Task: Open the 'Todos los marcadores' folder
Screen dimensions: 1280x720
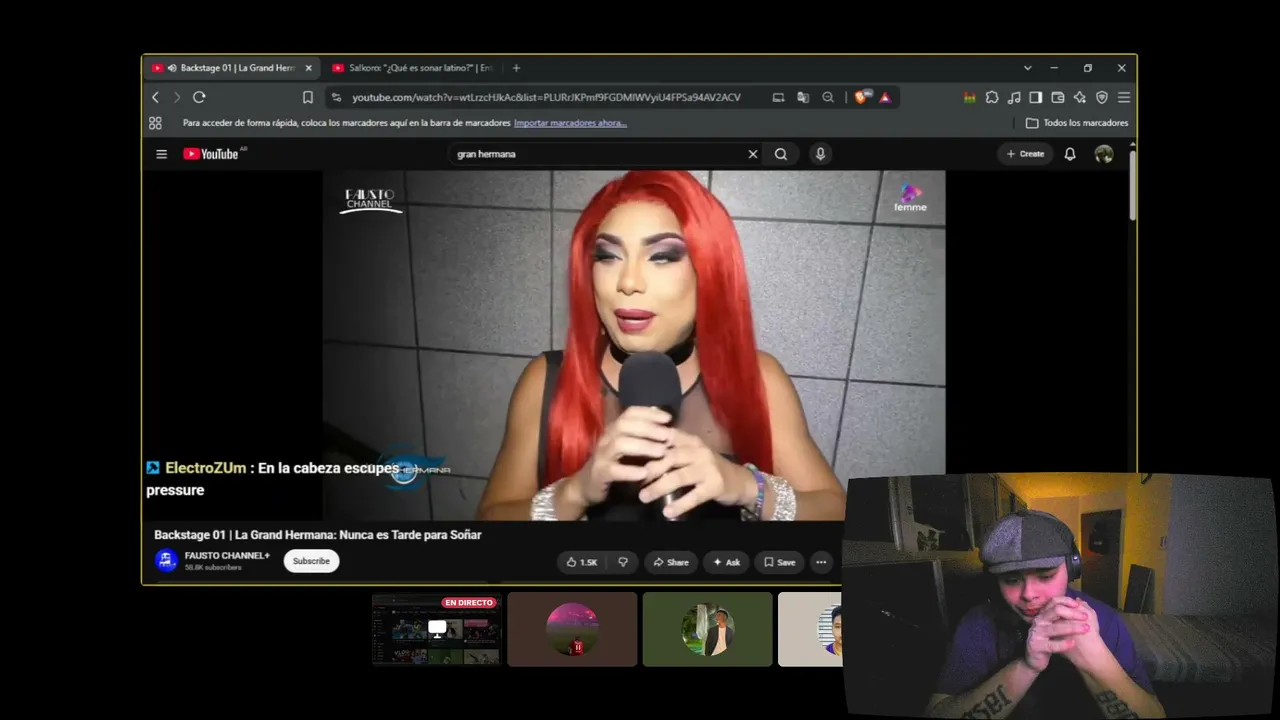Action: tap(1077, 123)
